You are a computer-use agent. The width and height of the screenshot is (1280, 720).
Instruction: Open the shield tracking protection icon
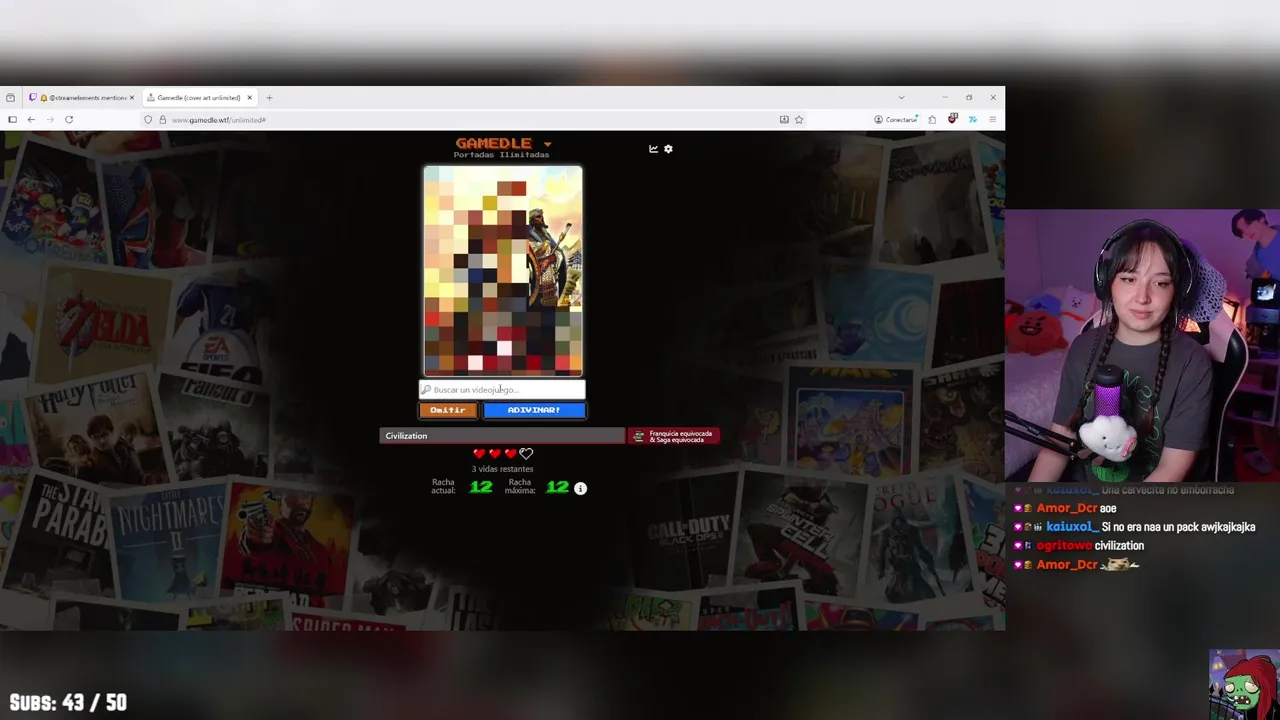[148, 120]
